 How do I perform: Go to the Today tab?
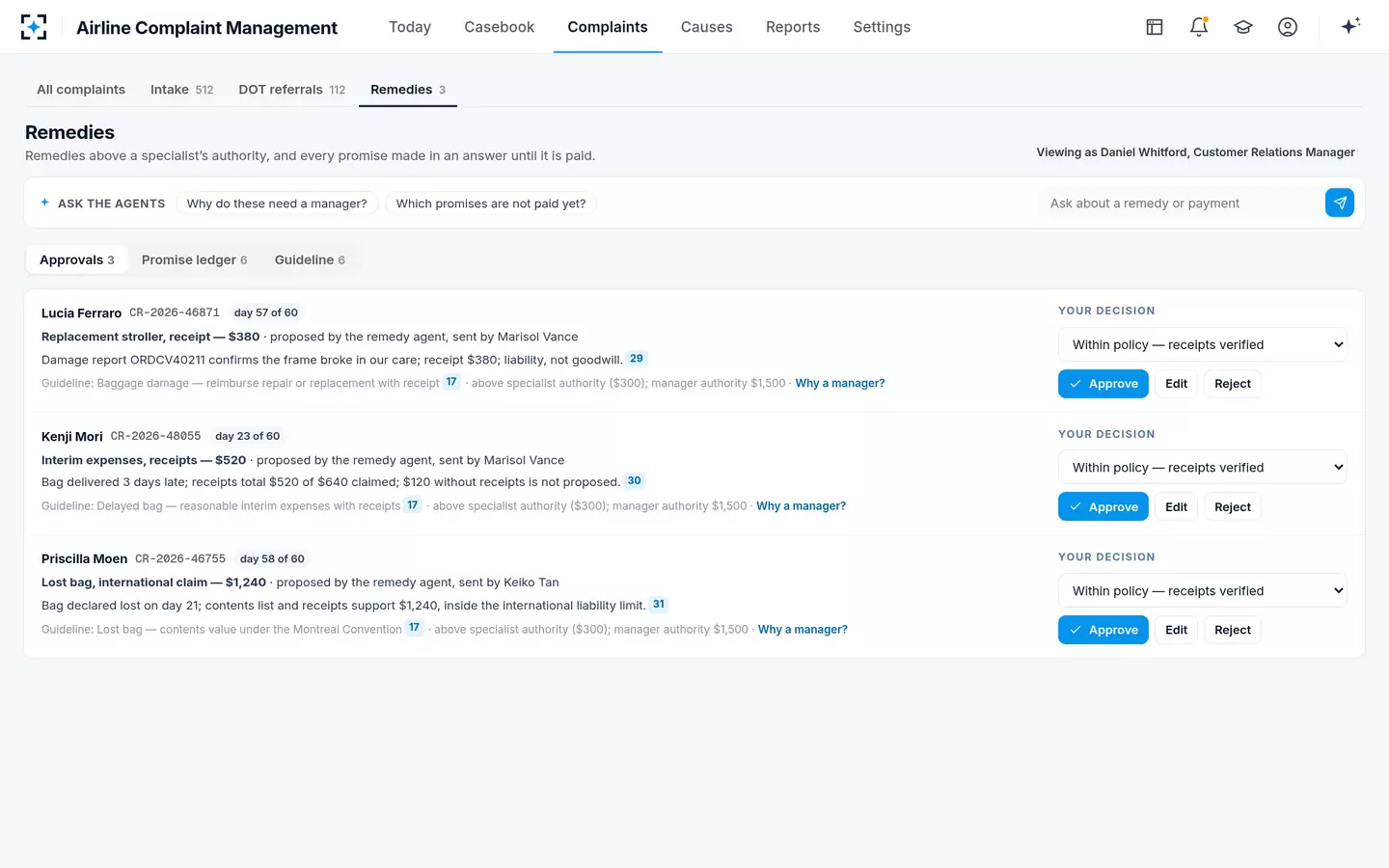(x=410, y=27)
